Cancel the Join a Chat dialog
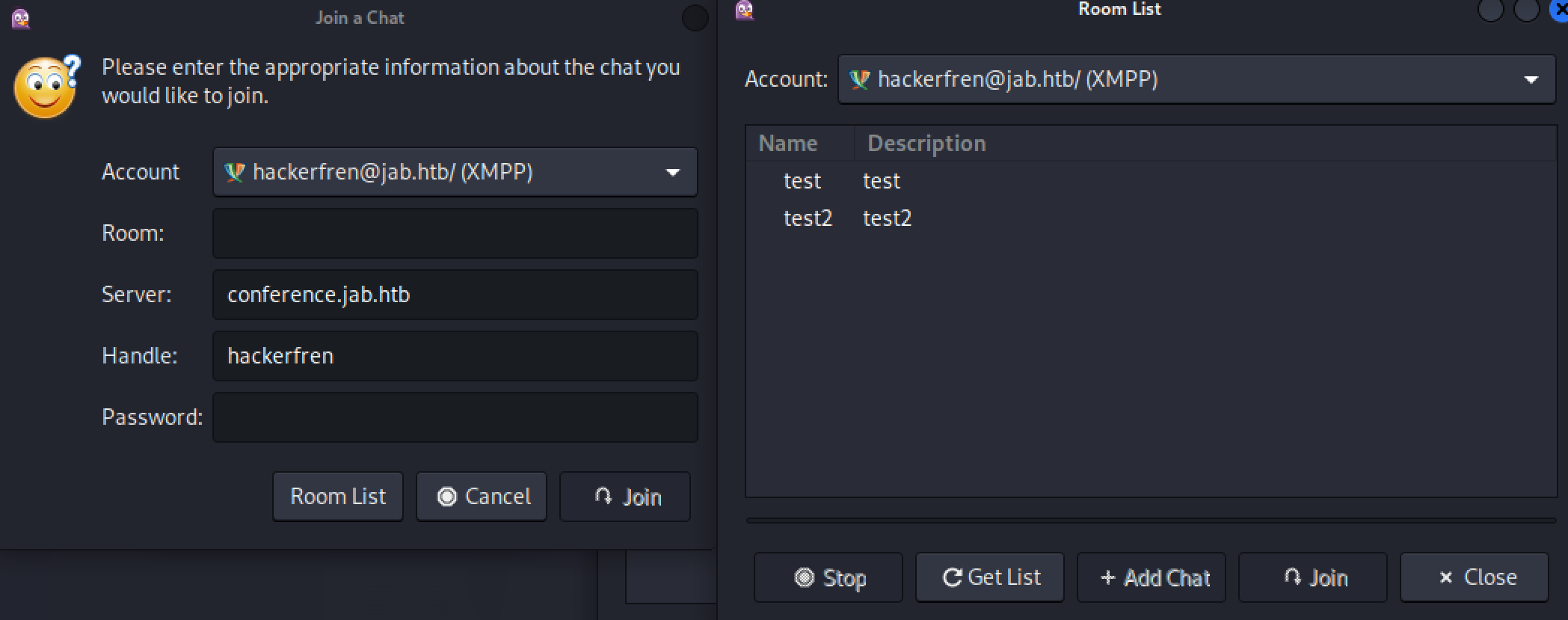This screenshot has height=620, width=1568. (x=482, y=497)
